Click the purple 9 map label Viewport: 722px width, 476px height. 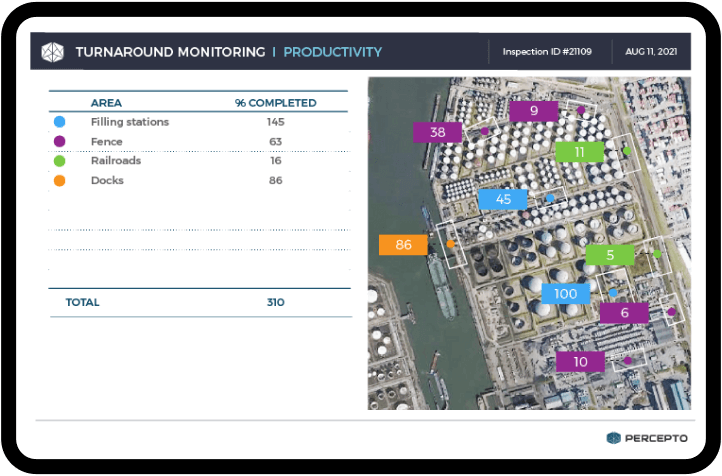click(x=534, y=110)
